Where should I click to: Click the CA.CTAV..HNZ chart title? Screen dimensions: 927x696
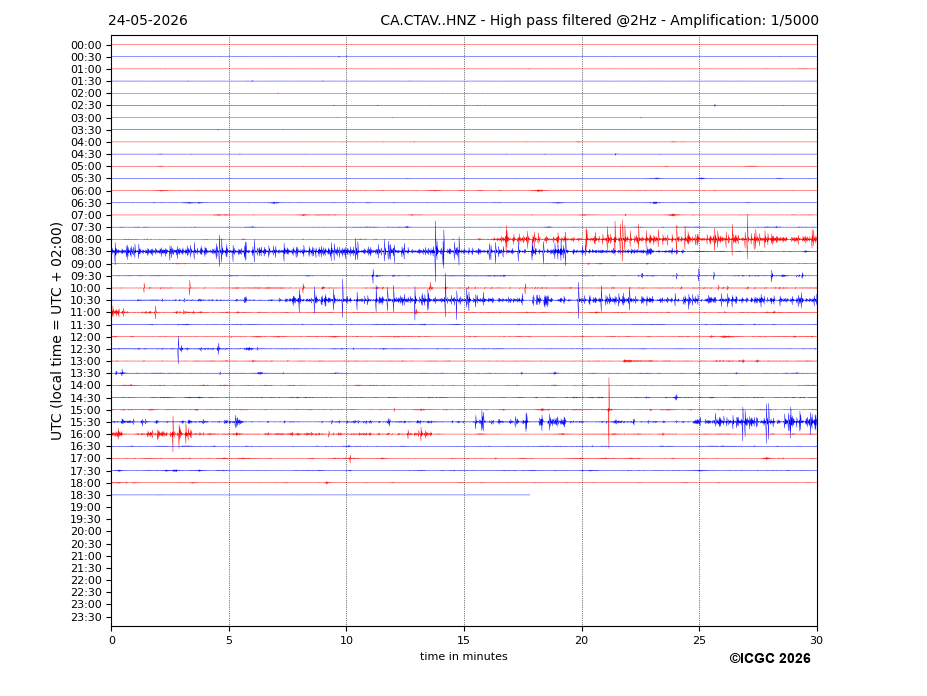tap(599, 21)
